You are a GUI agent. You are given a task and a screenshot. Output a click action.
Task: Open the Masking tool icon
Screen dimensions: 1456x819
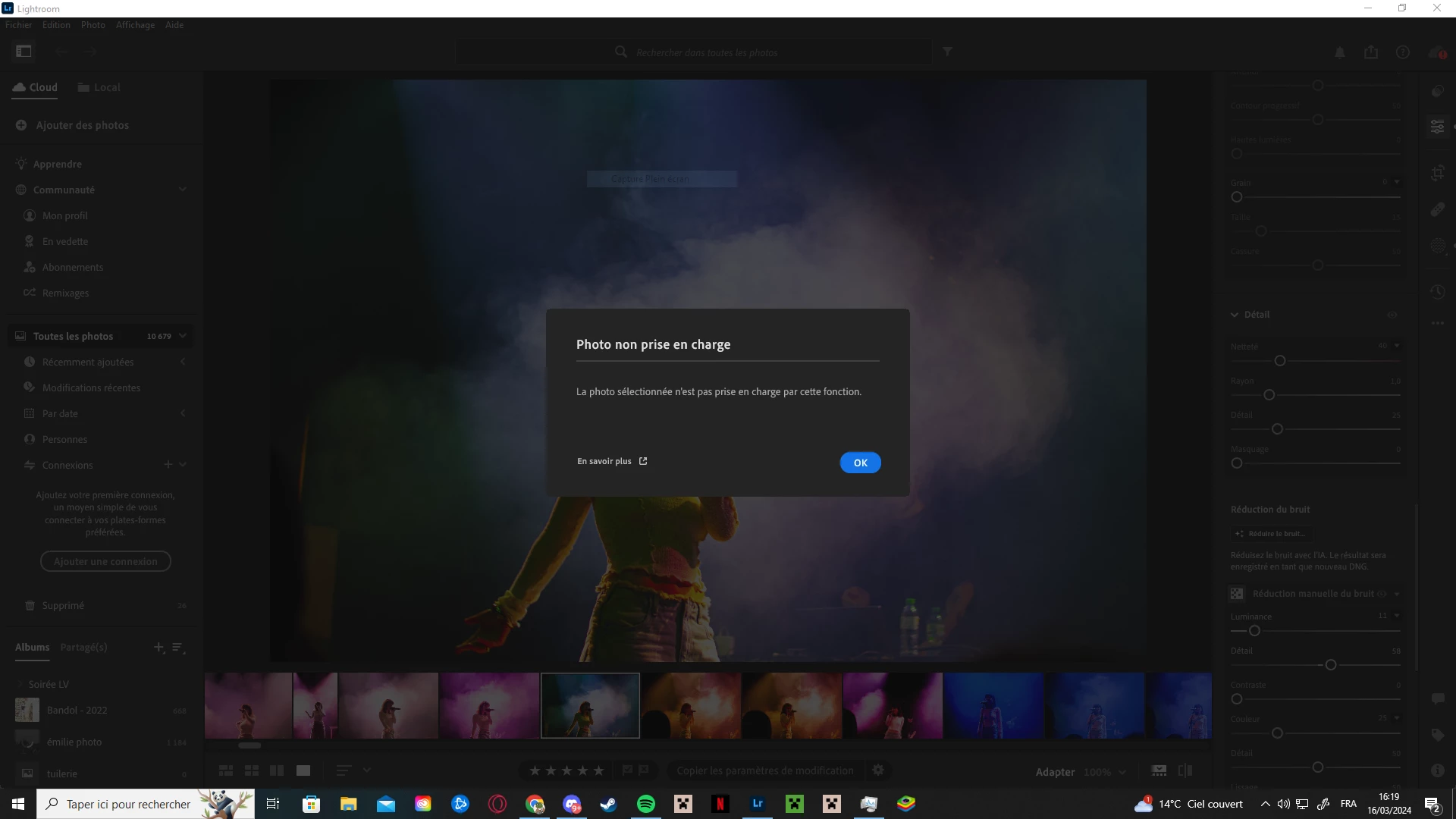[1437, 246]
